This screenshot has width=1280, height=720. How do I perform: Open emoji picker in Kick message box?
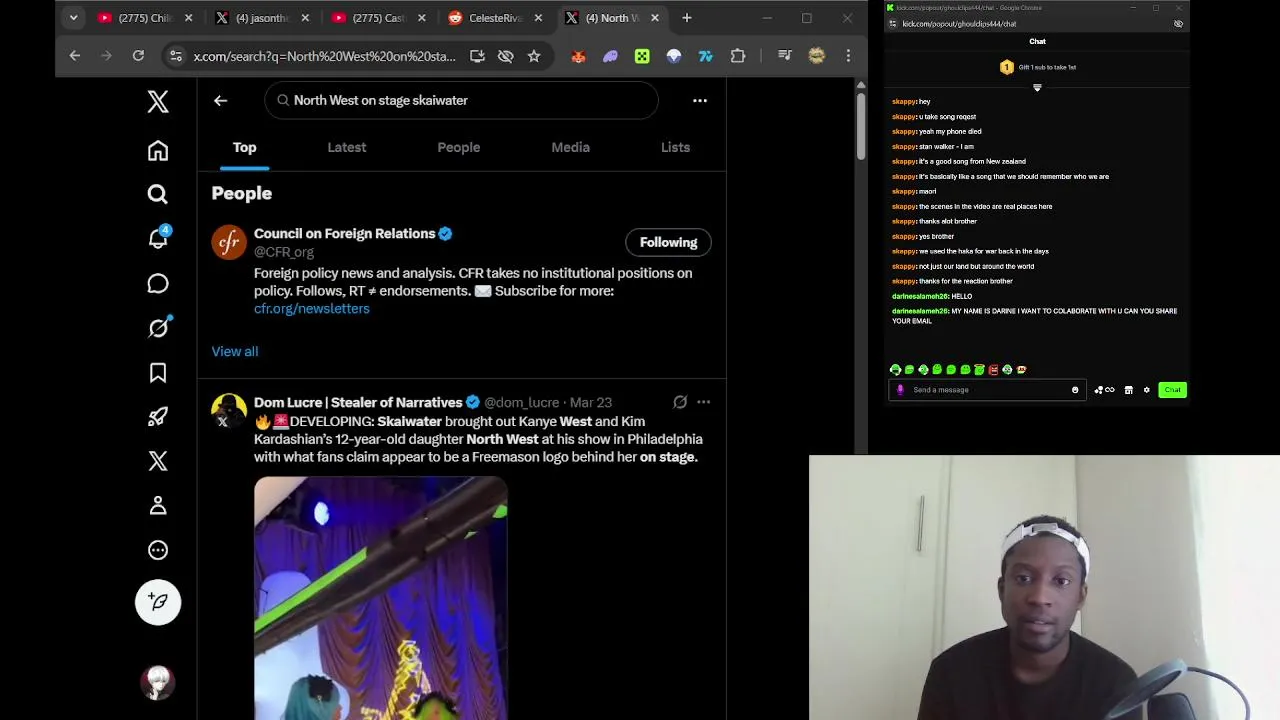tap(1075, 390)
